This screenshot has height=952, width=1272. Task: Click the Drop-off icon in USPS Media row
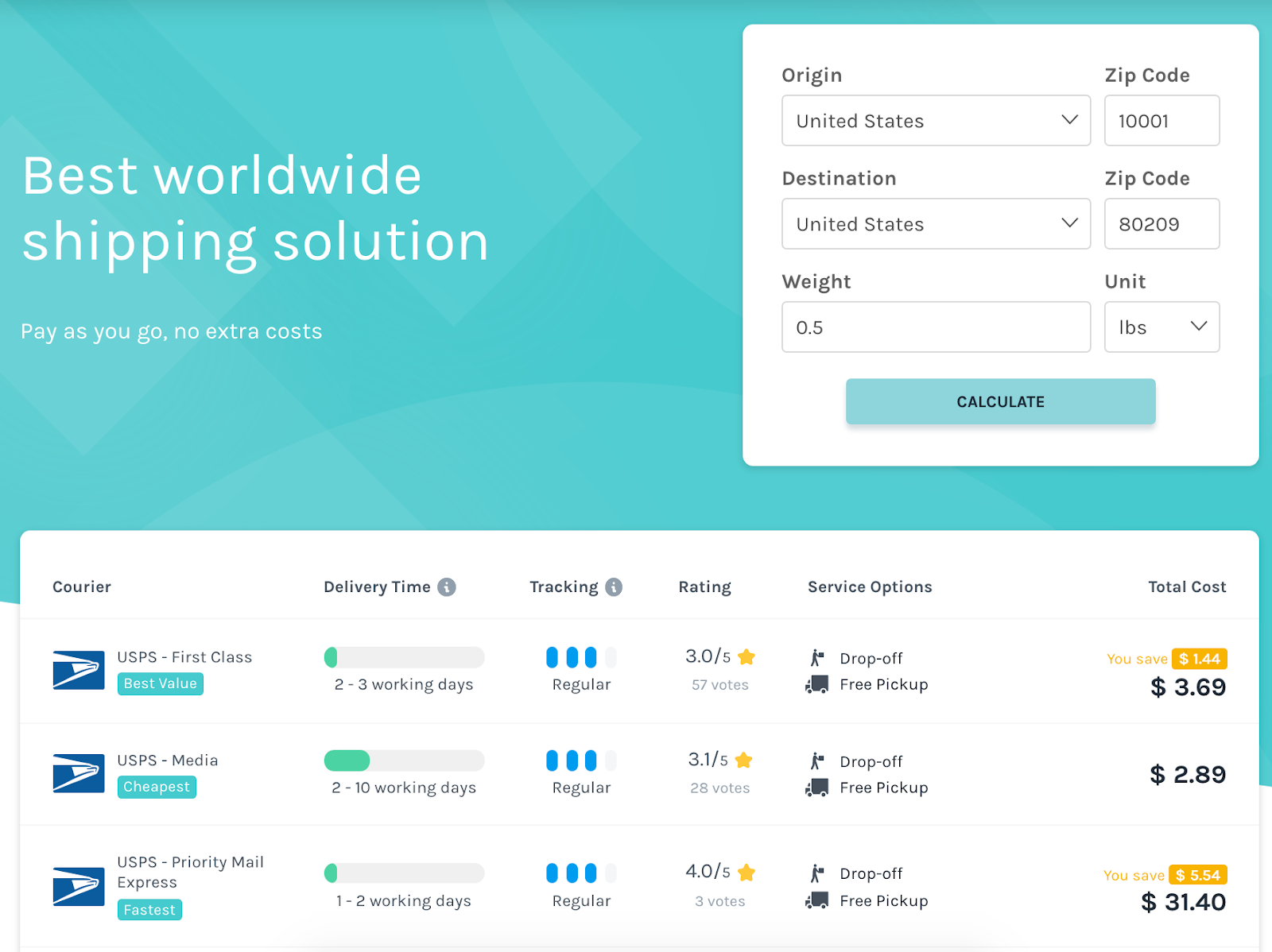coord(817,761)
